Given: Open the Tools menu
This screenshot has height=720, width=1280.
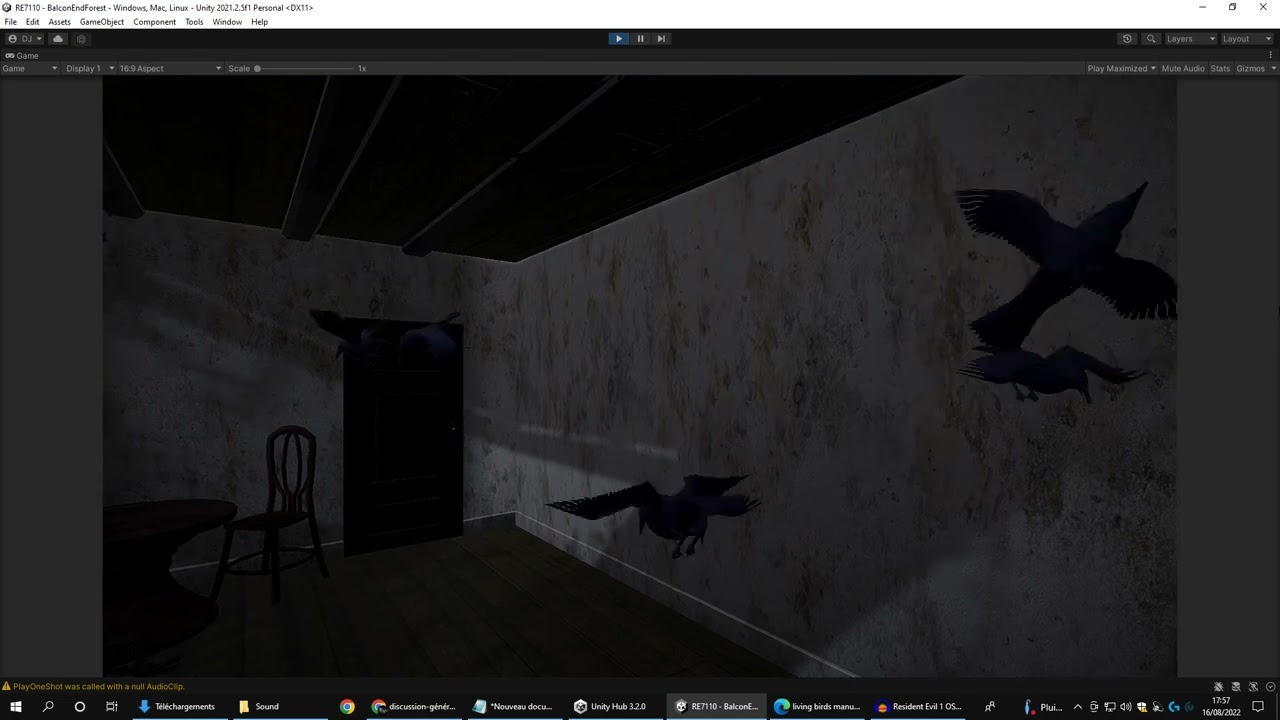Looking at the screenshot, I should pos(194,22).
